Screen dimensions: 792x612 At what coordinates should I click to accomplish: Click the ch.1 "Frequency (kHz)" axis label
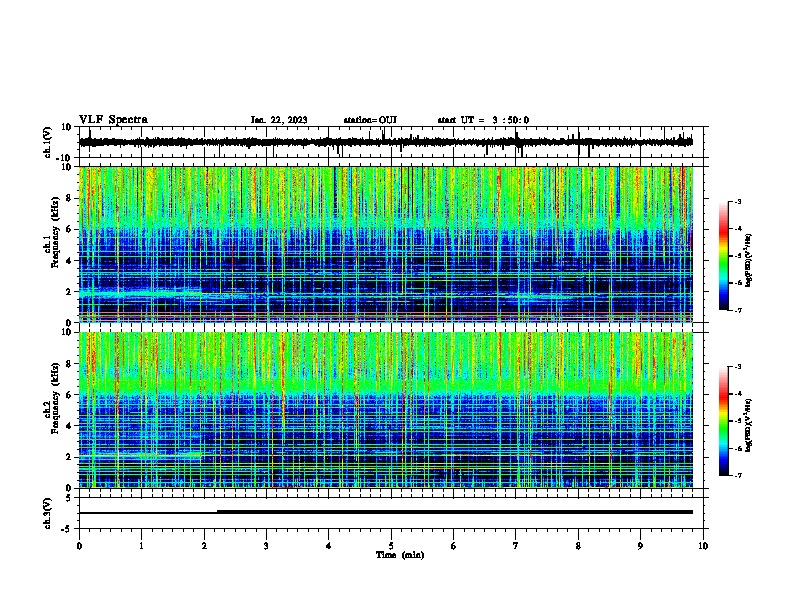[x=55, y=233]
